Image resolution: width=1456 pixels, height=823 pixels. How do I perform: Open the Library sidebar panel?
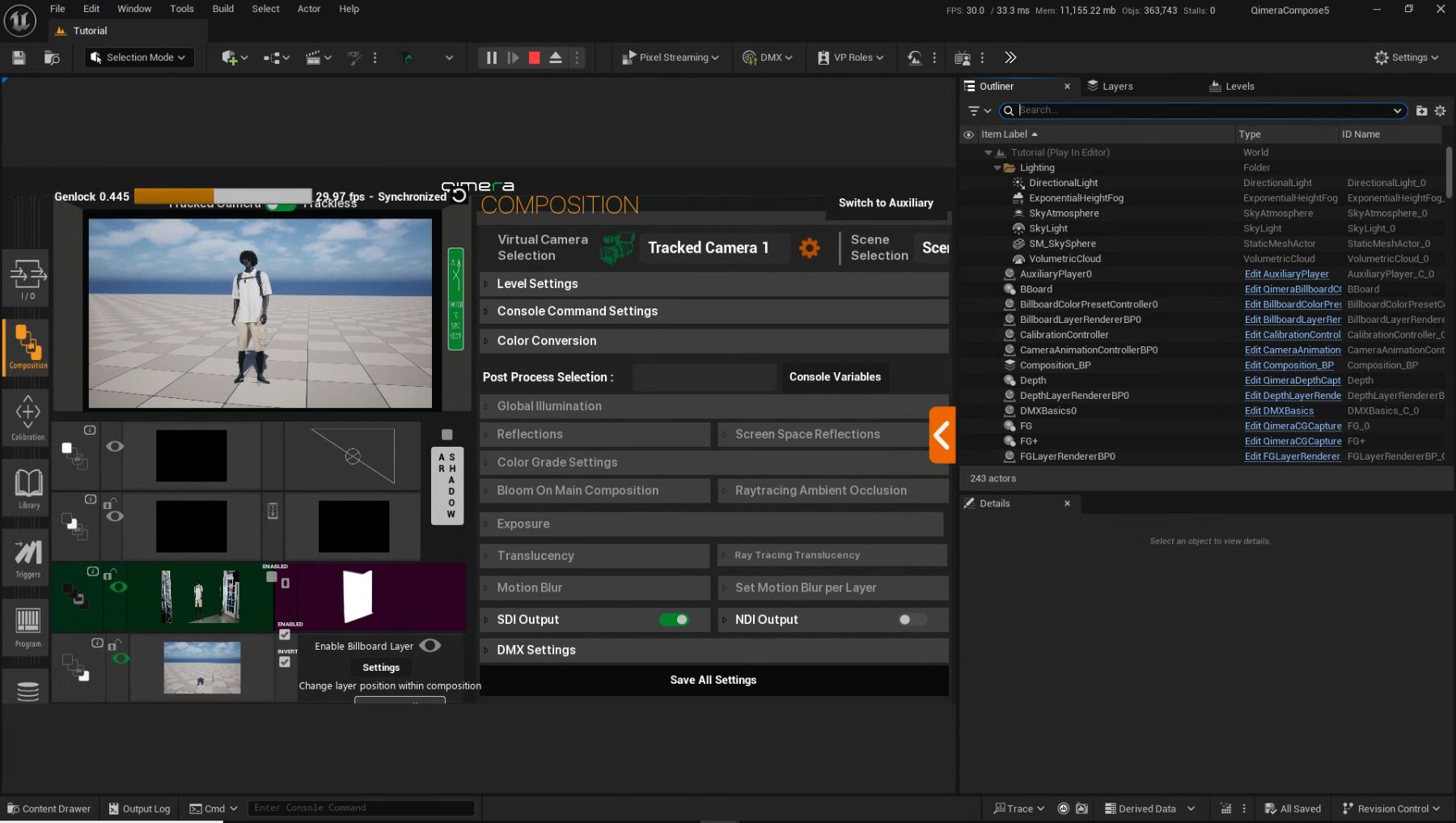click(x=28, y=487)
